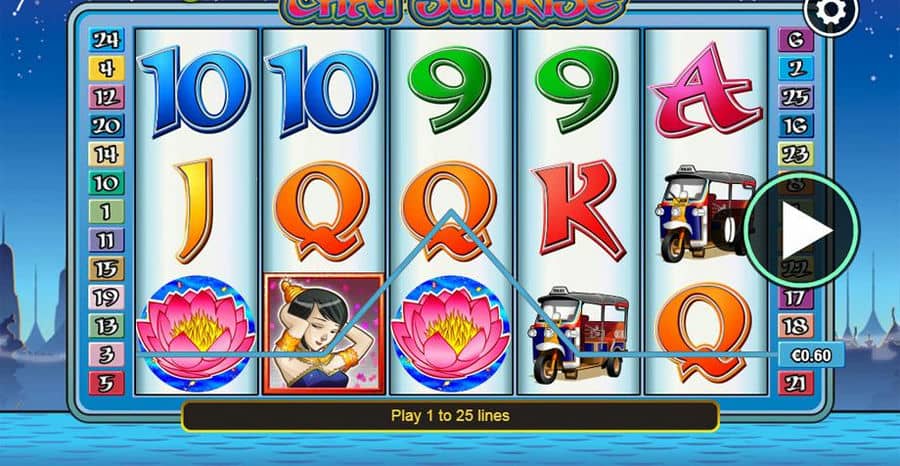The width and height of the screenshot is (900, 466).
Task: Click the tuk-tuk symbol on fourth reel
Action: click(x=578, y=335)
